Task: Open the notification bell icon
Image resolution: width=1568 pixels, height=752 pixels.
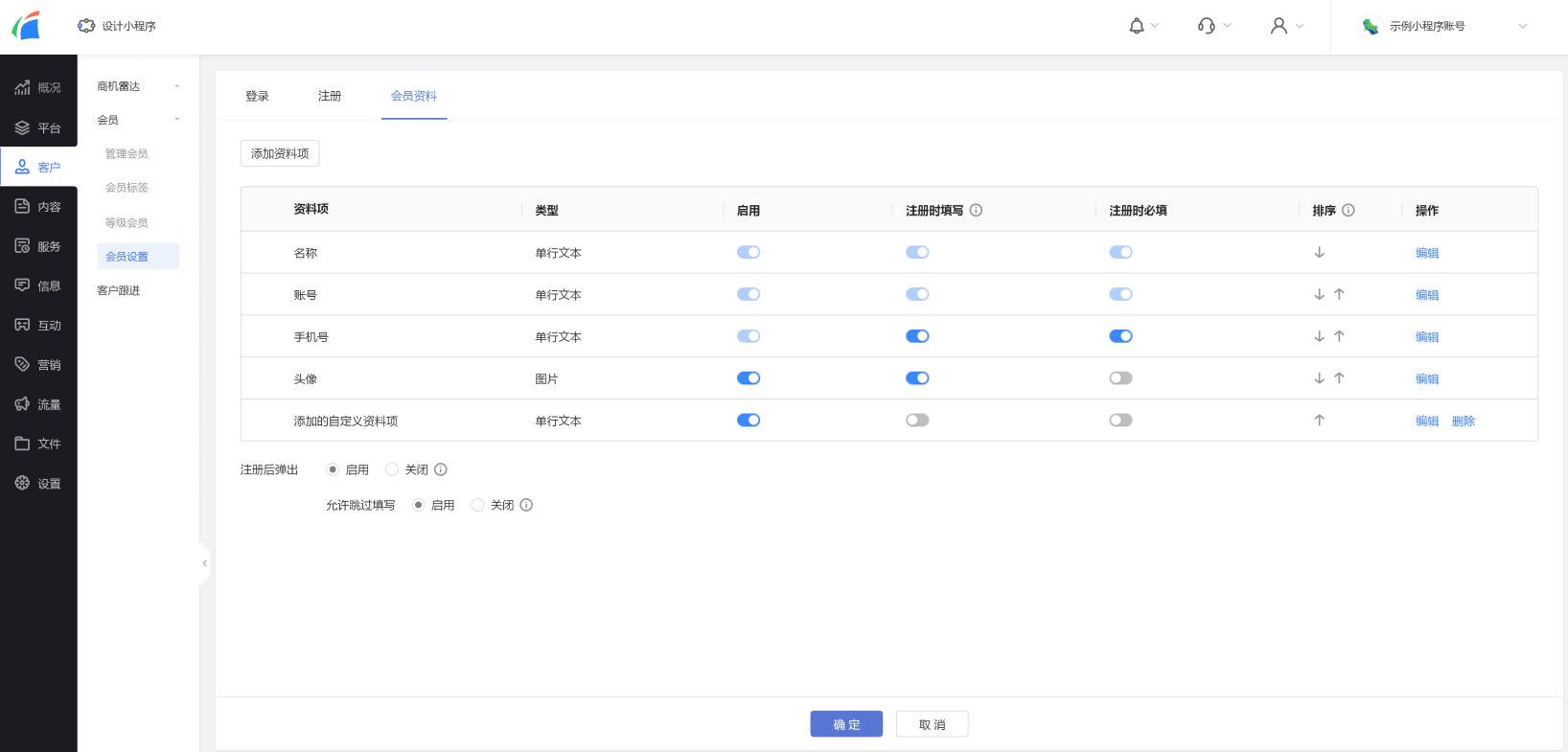Action: [x=1137, y=26]
